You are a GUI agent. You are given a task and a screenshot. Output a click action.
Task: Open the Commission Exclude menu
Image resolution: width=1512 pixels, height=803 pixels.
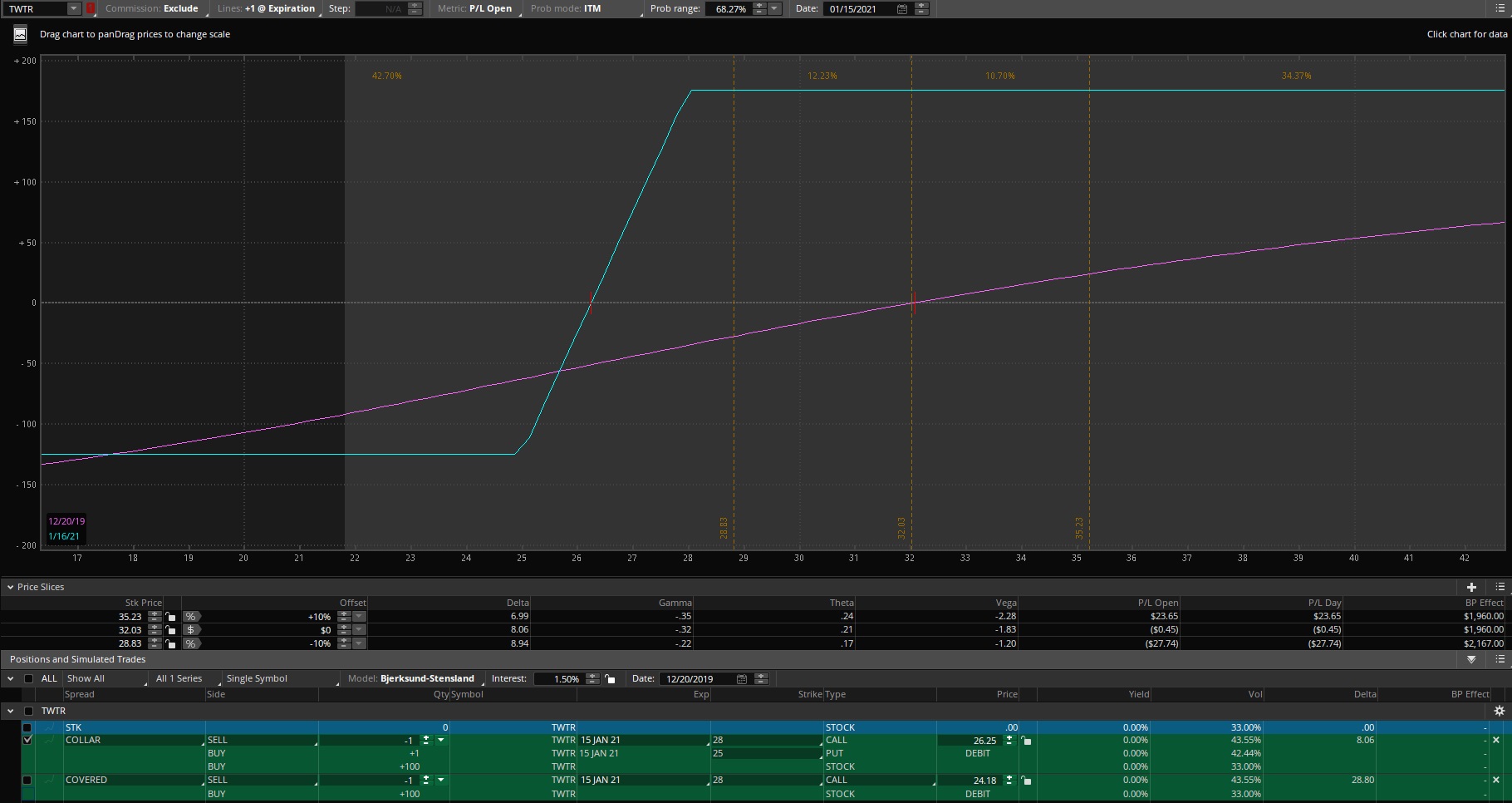[152, 9]
